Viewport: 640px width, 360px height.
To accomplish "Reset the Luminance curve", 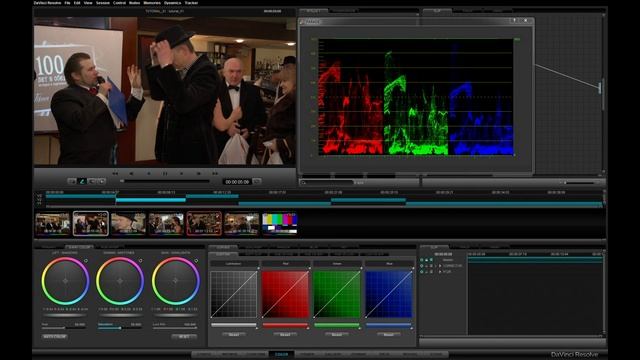I will pos(234,334).
